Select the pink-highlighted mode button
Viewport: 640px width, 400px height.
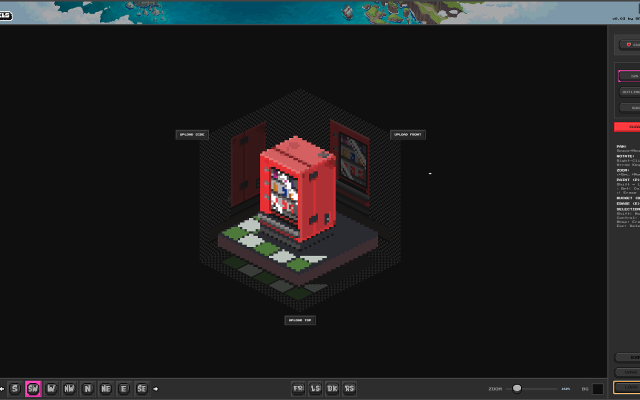click(x=629, y=76)
